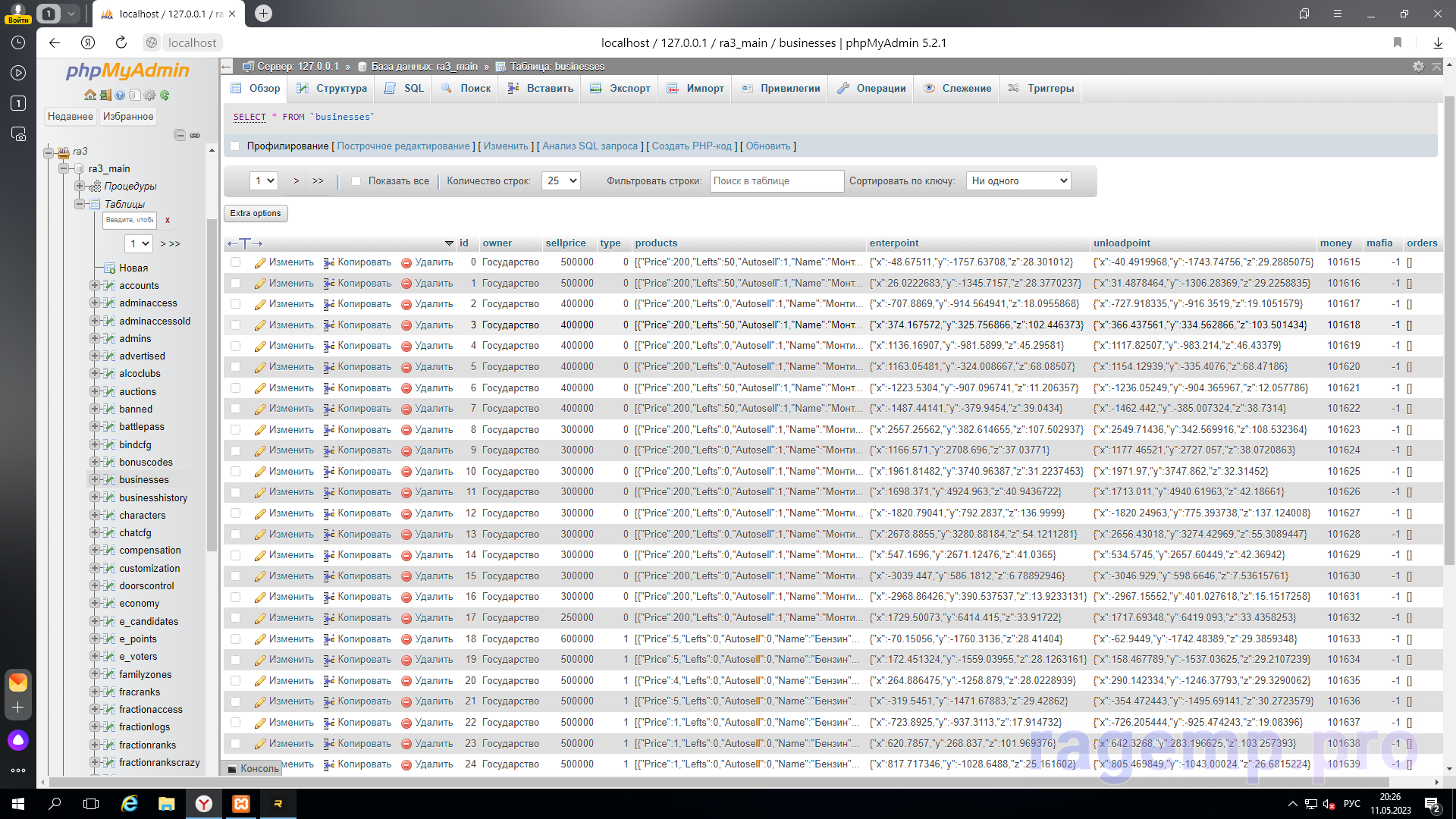The width and height of the screenshot is (1456, 819).
Task: Open page settings gear at top right
Action: point(1418,67)
